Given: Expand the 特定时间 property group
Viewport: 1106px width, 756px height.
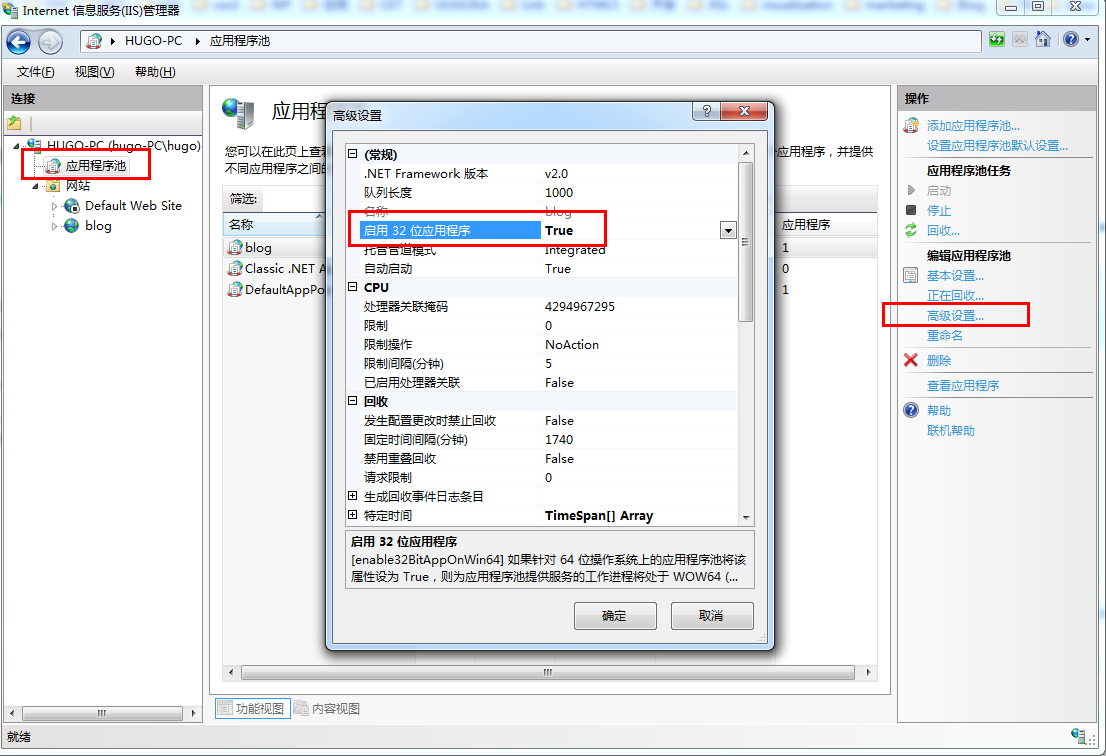Looking at the screenshot, I should coord(353,515).
